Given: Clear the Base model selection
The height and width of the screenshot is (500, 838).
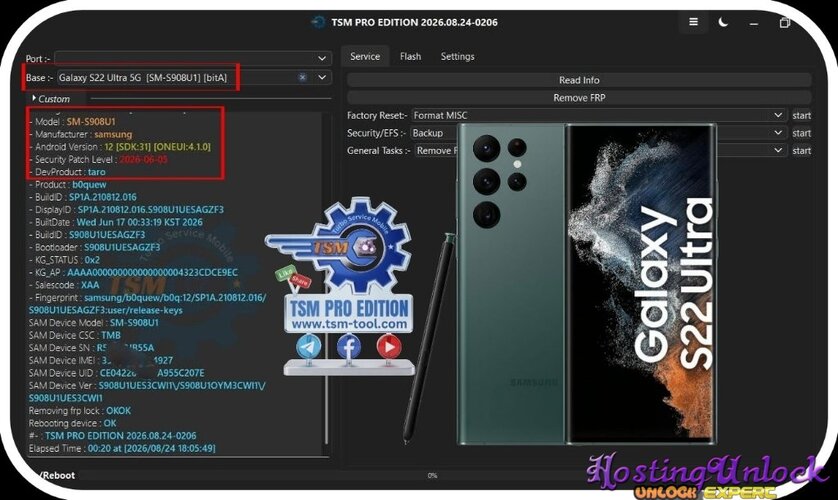Looking at the screenshot, I should point(302,77).
